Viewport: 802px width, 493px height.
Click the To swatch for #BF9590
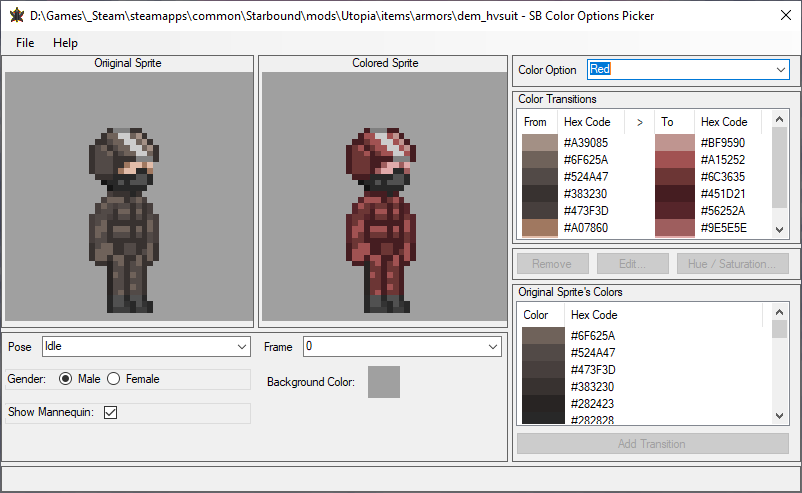[675, 143]
